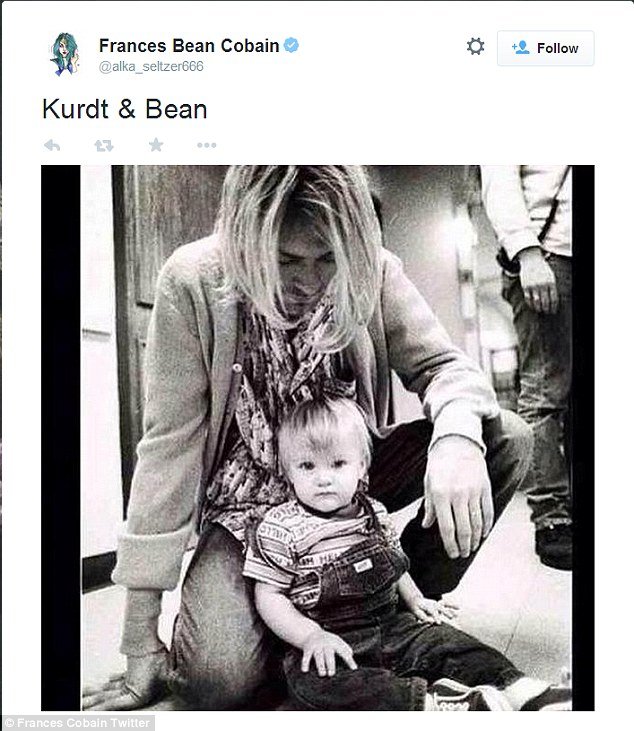Click the long blond hair of the crouching adult

[x=300, y=230]
